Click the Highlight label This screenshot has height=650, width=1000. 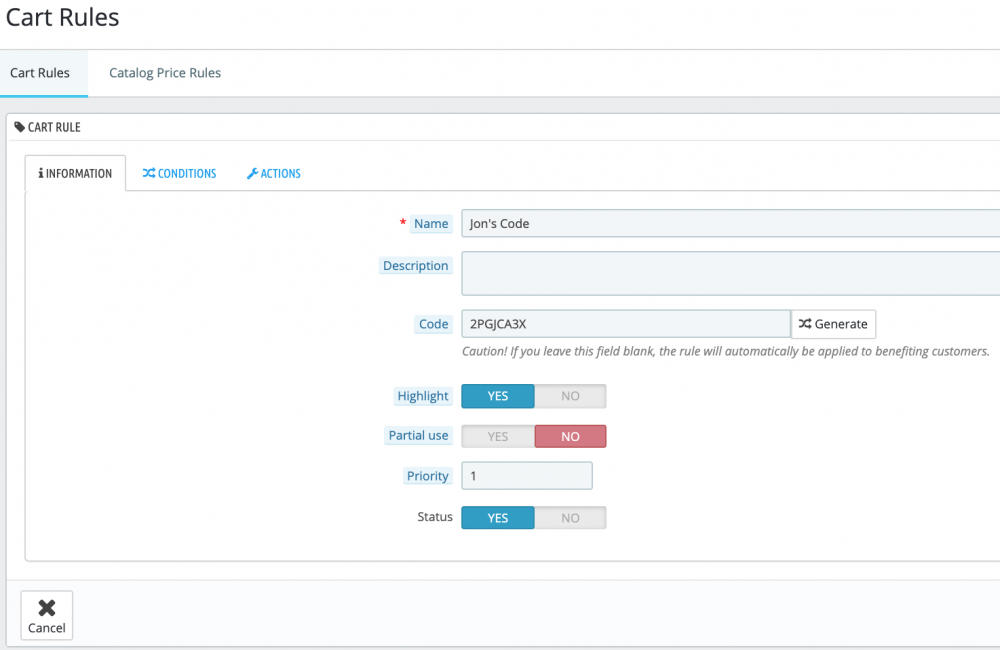423,396
